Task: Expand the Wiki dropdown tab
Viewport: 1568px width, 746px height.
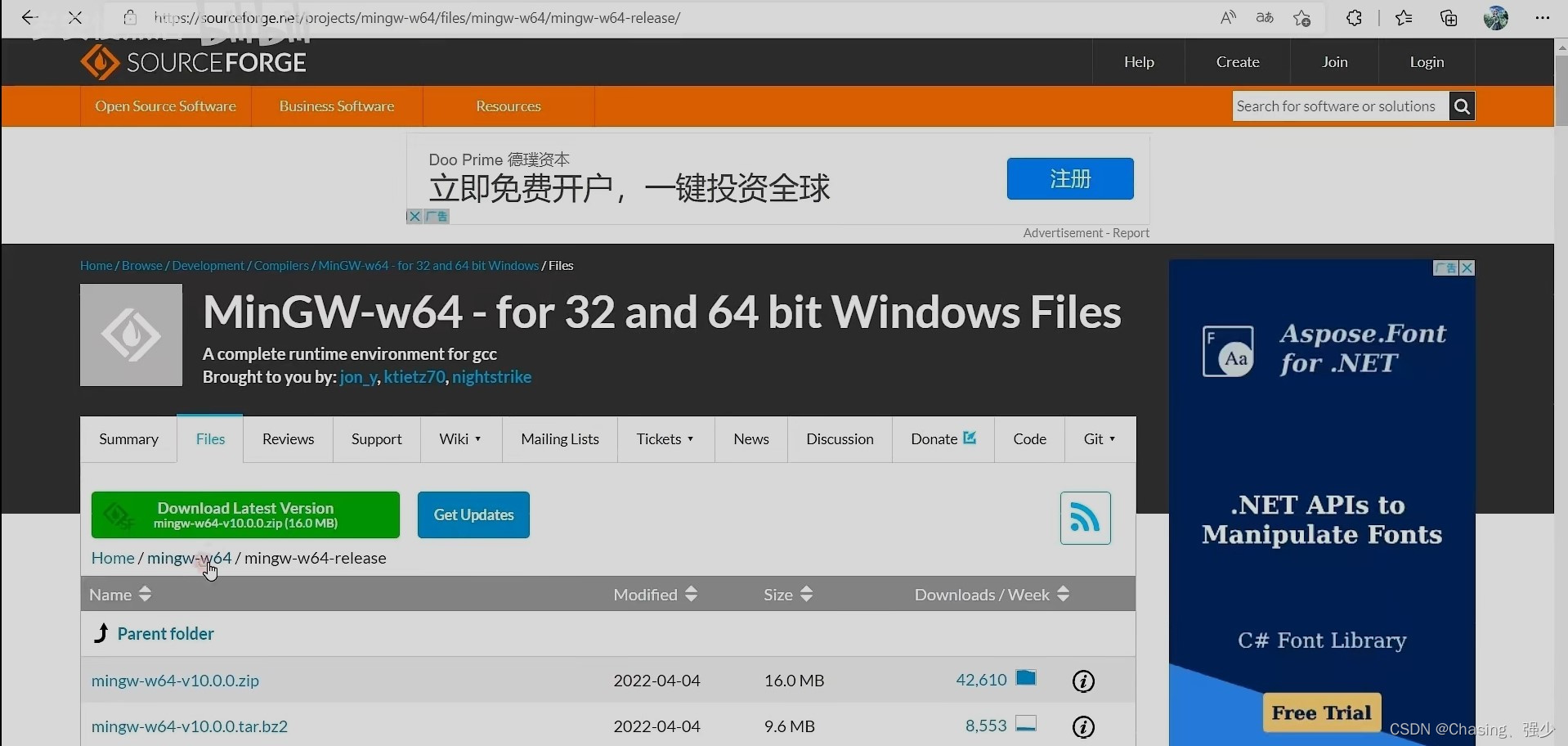Action: click(x=460, y=439)
